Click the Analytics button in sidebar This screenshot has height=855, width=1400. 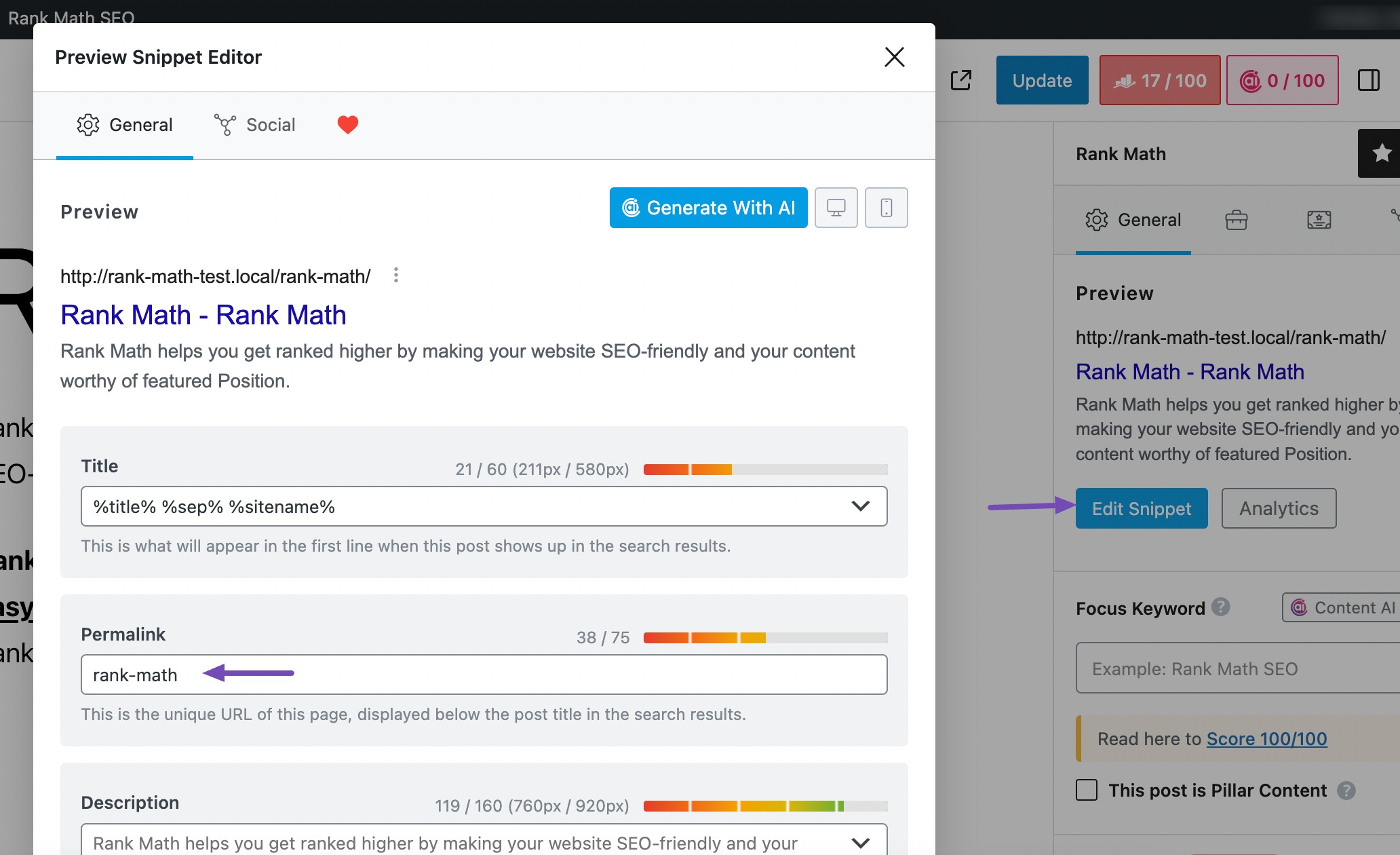tap(1279, 508)
